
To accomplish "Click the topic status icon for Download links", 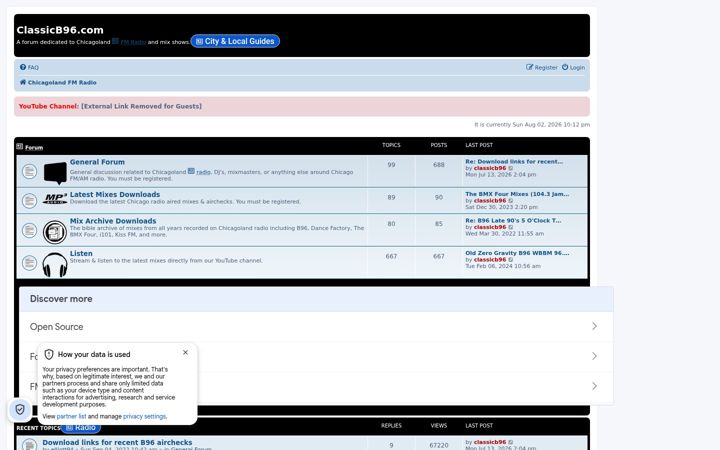I will (29, 445).
